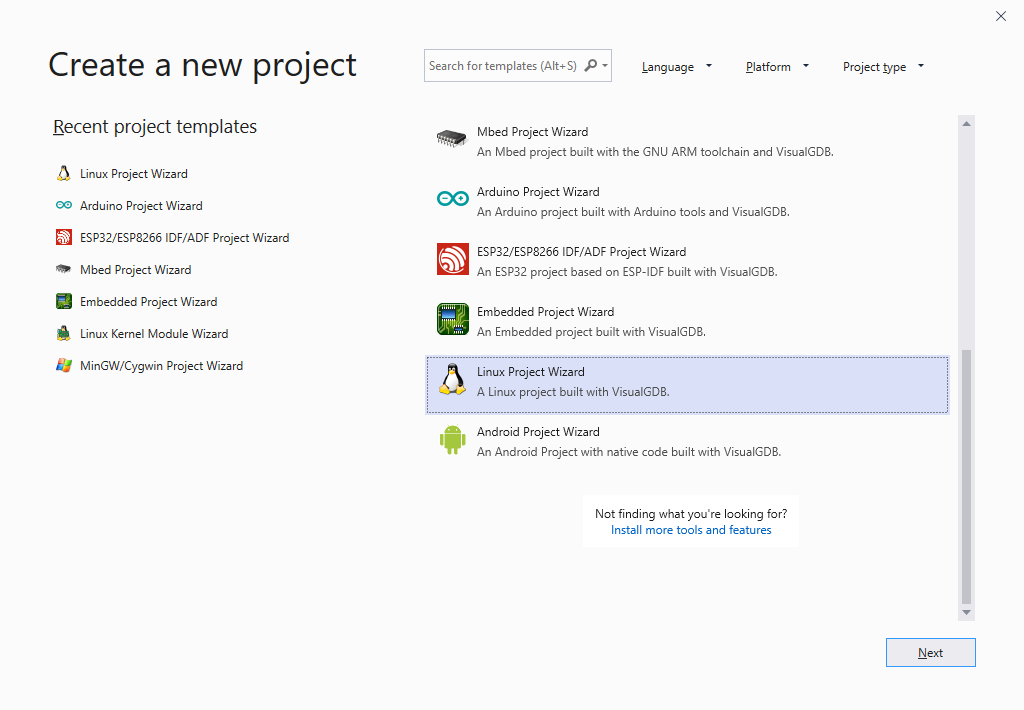The width and height of the screenshot is (1024, 710).
Task: Click description 'A Linux project built with VisualGDB.'
Action: pyautogui.click(x=573, y=393)
